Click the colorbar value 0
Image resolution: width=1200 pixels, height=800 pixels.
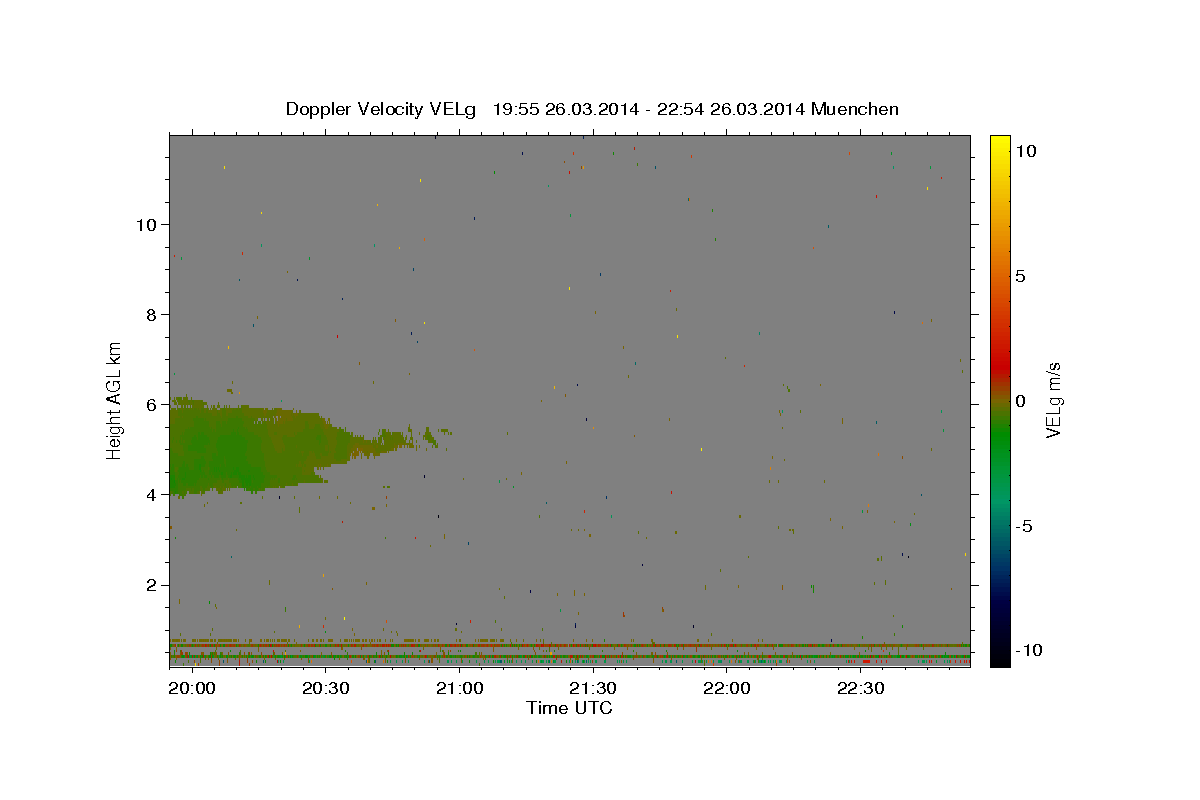[x=1020, y=401]
